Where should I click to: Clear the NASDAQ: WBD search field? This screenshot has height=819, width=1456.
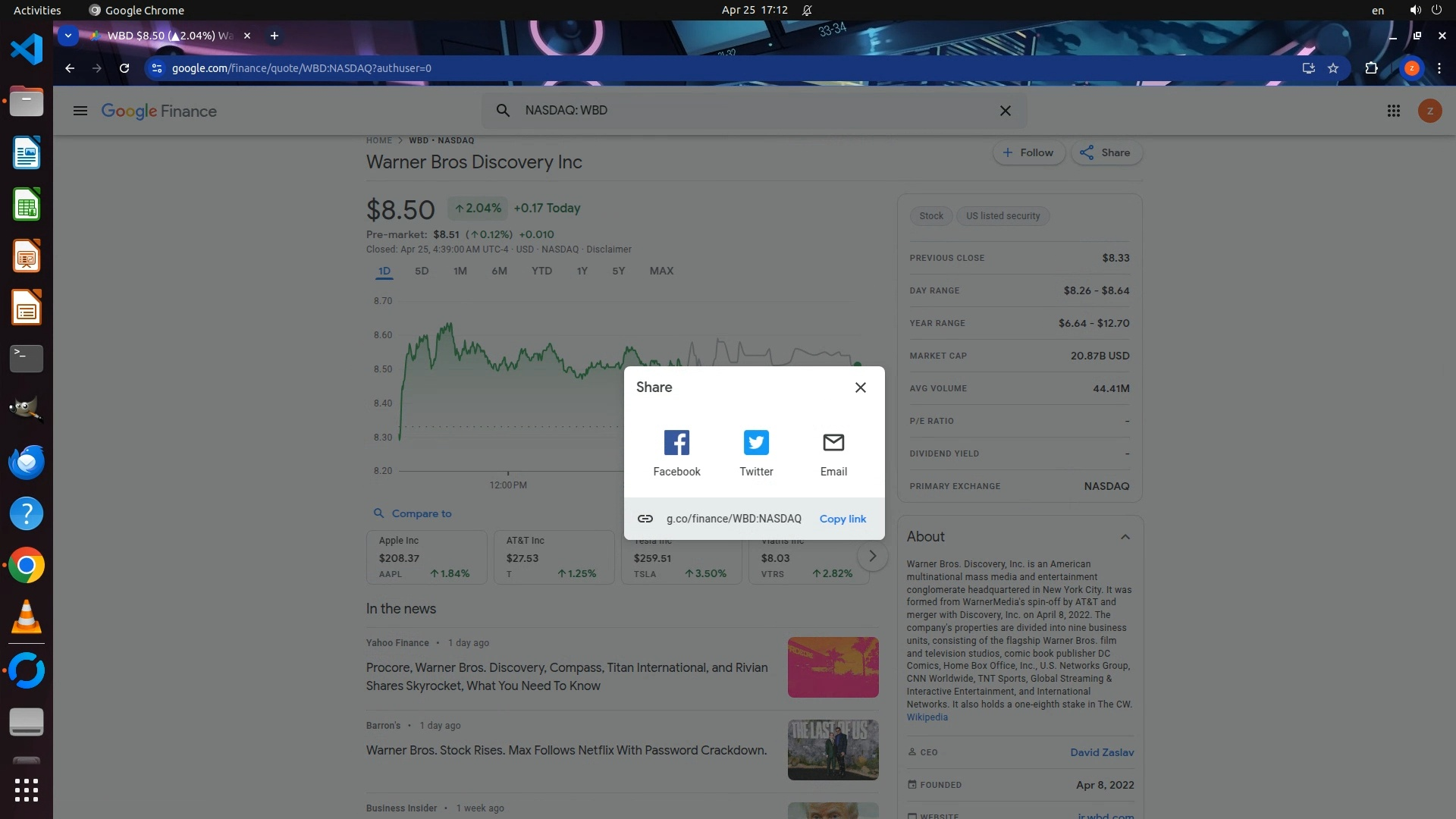tap(1006, 111)
